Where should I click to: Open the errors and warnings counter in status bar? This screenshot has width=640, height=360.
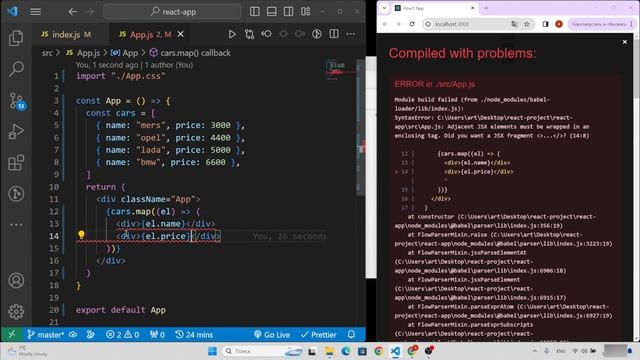point(122,335)
